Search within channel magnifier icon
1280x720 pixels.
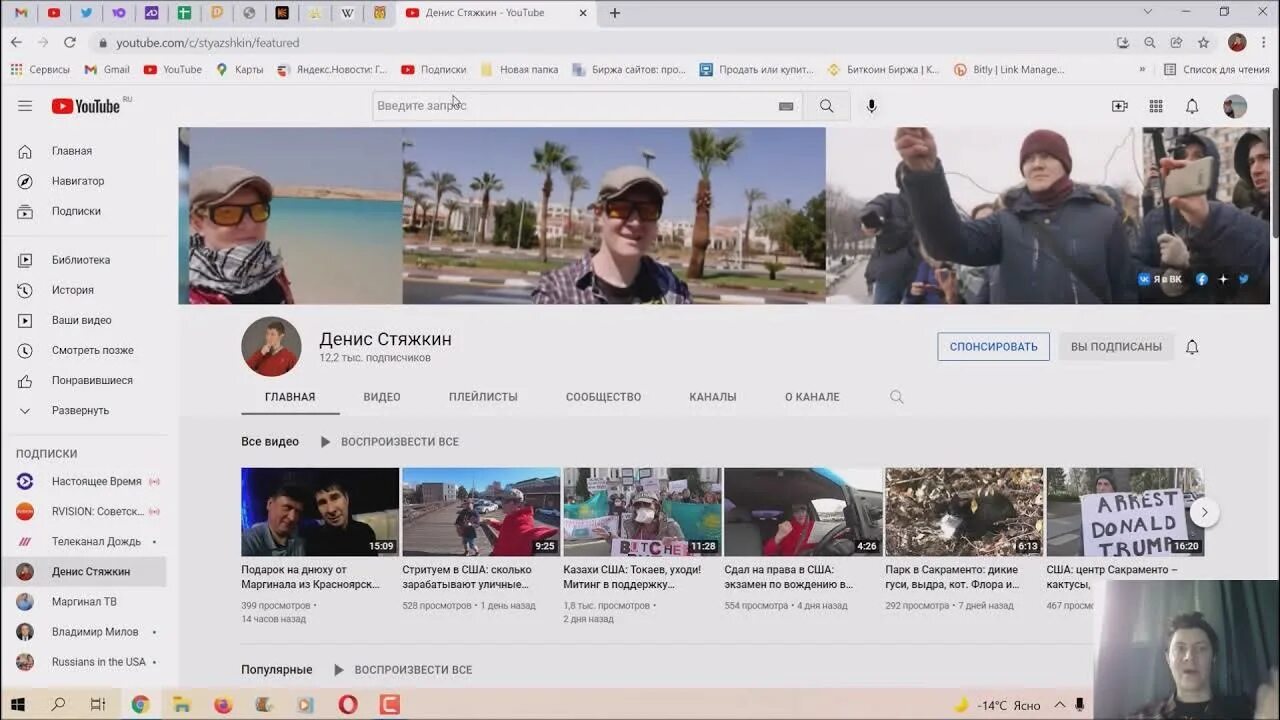[897, 397]
